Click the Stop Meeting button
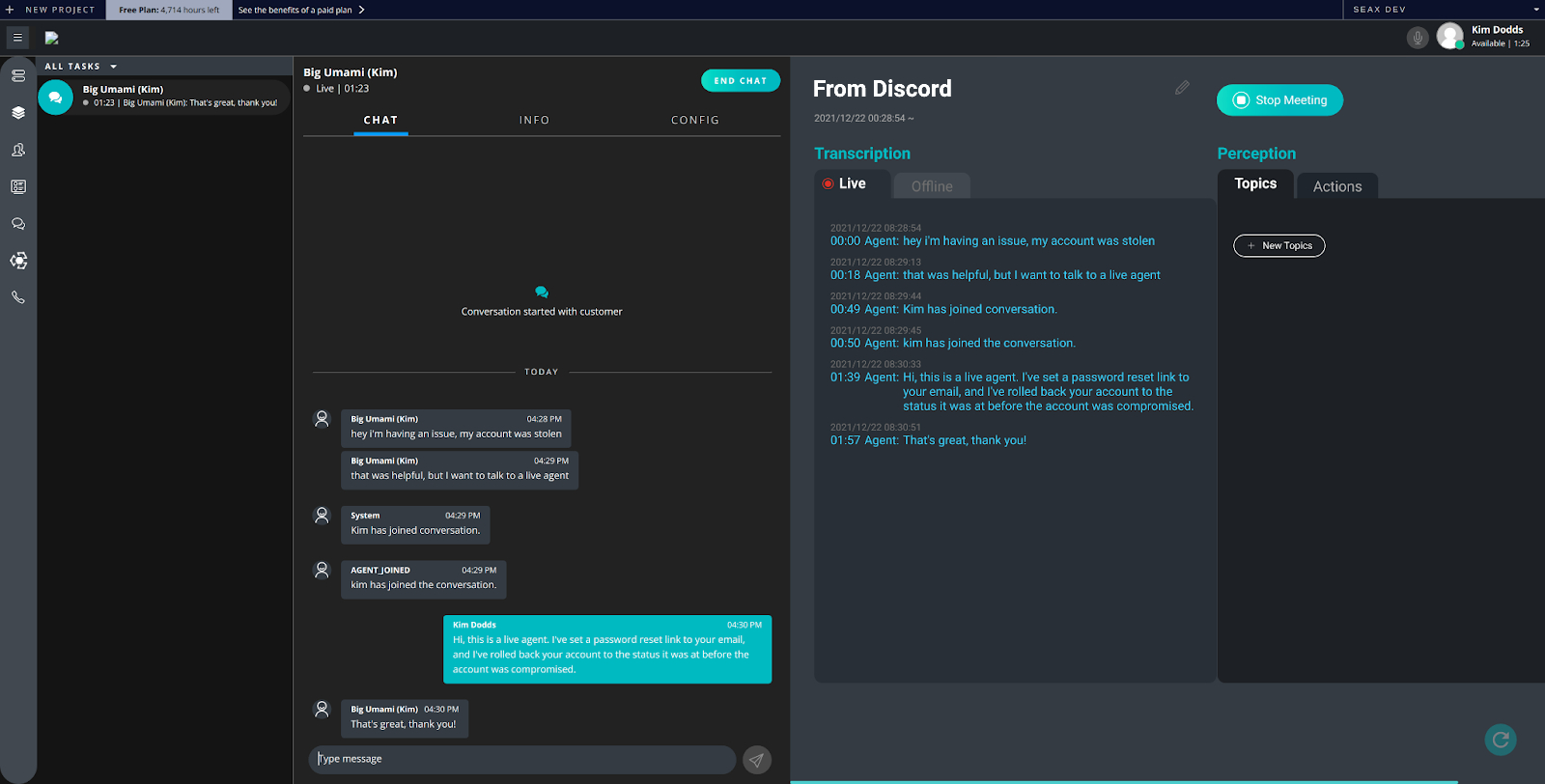 pos(1279,100)
